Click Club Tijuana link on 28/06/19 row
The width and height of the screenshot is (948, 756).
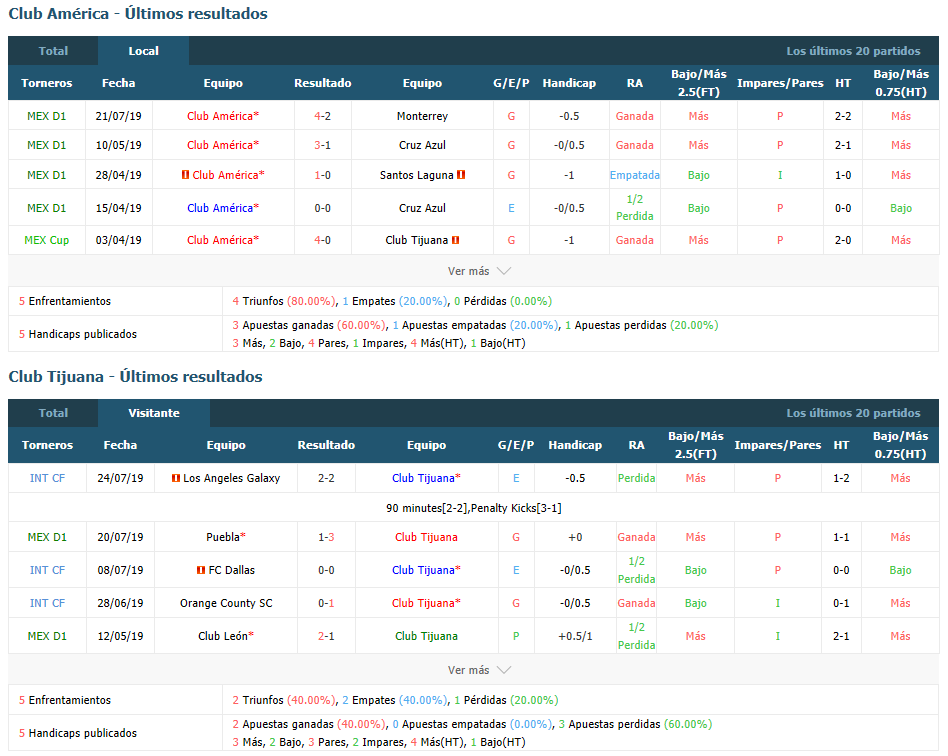pyautogui.click(x=426, y=603)
